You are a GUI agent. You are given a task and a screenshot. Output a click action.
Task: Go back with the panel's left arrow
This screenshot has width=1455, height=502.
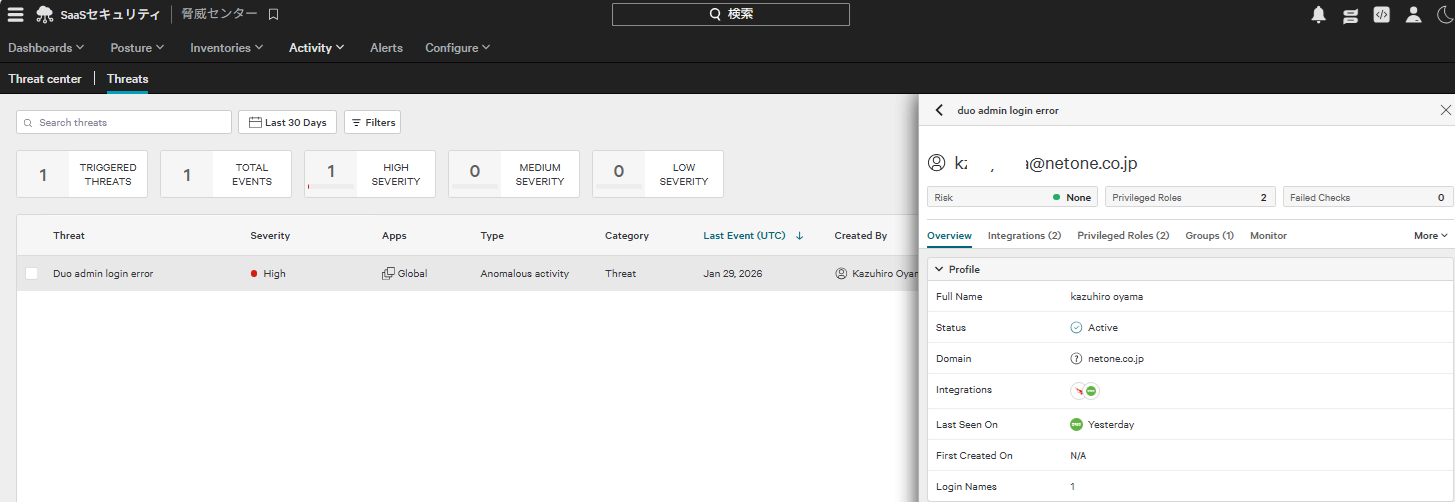tap(939, 110)
